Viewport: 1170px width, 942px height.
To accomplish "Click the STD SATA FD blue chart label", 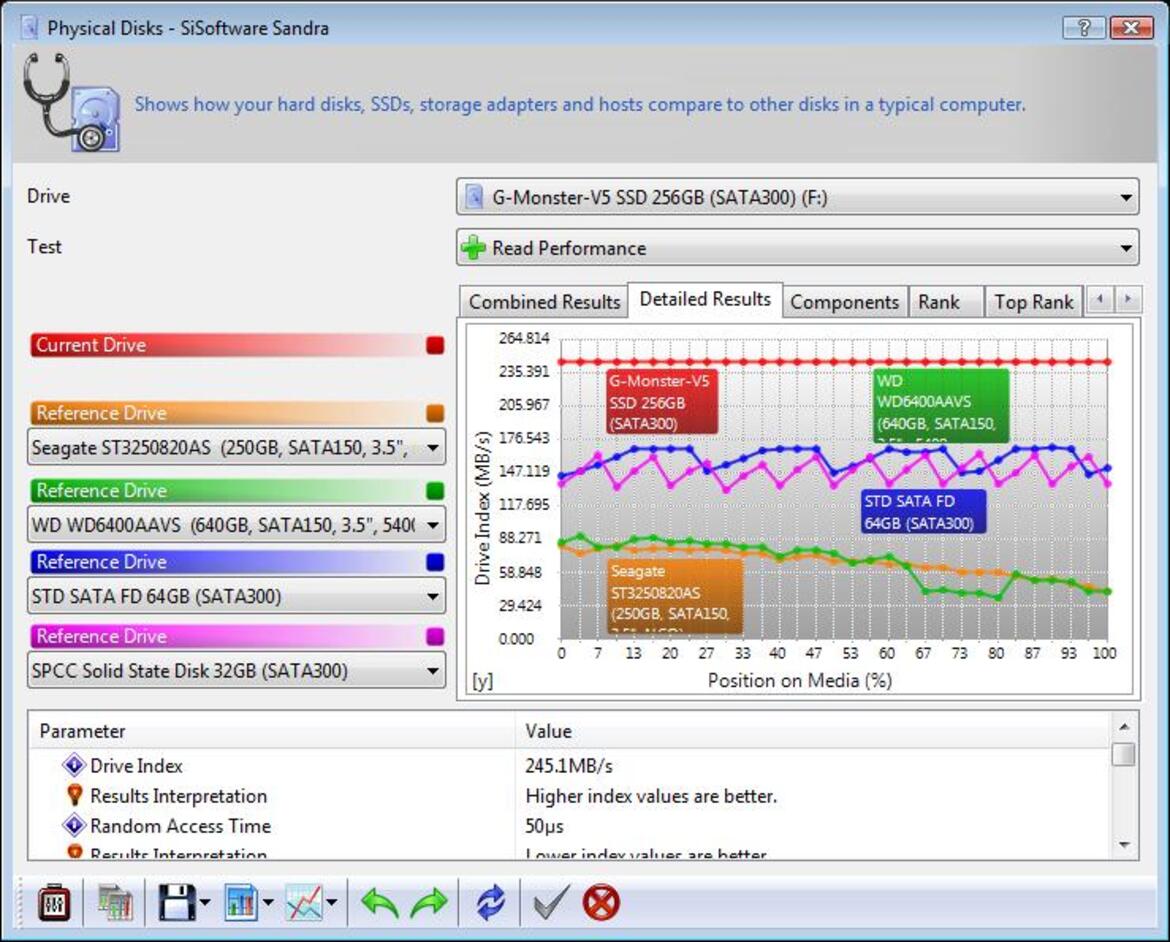I will coord(923,512).
